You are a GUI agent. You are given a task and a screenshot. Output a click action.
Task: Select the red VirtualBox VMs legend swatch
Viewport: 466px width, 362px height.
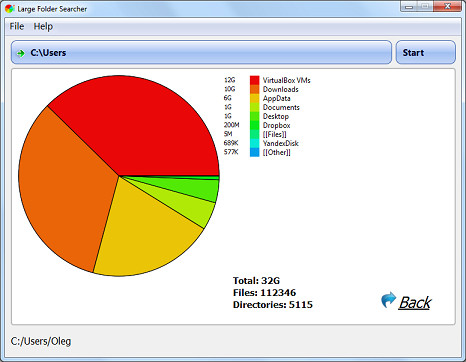[254, 80]
